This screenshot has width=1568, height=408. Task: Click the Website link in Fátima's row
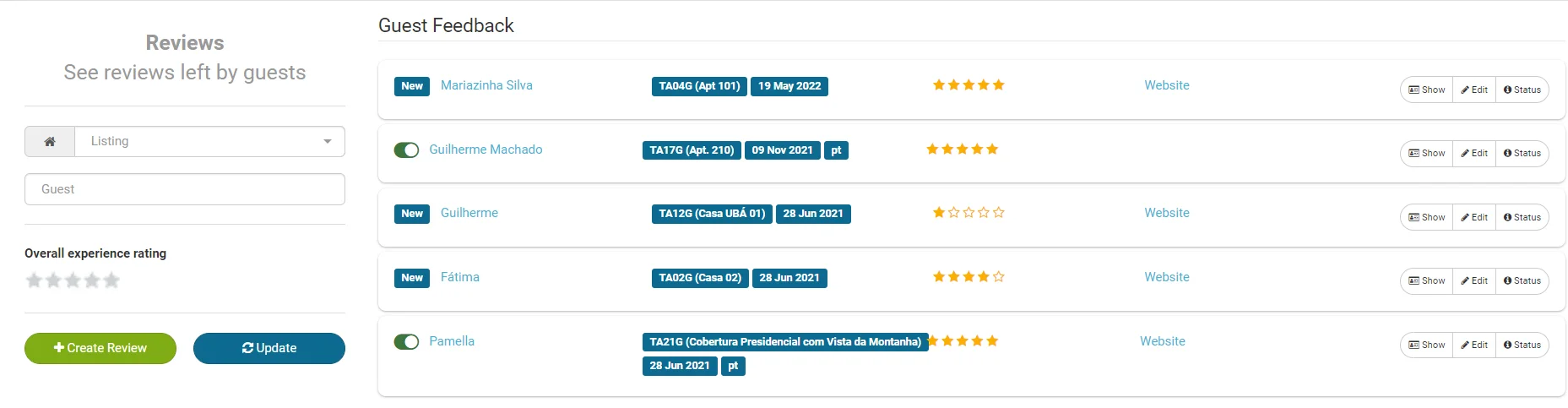coord(1166,277)
